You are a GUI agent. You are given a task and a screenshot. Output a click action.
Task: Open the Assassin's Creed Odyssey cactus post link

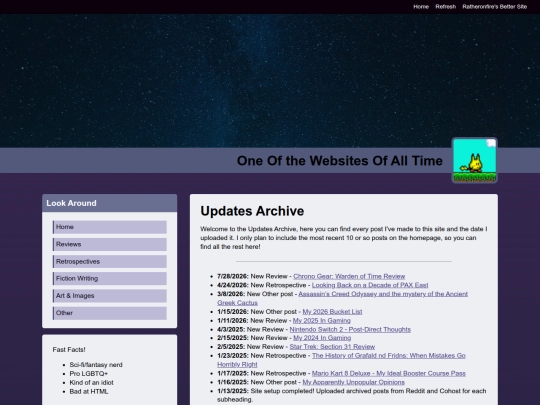click(x=383, y=294)
